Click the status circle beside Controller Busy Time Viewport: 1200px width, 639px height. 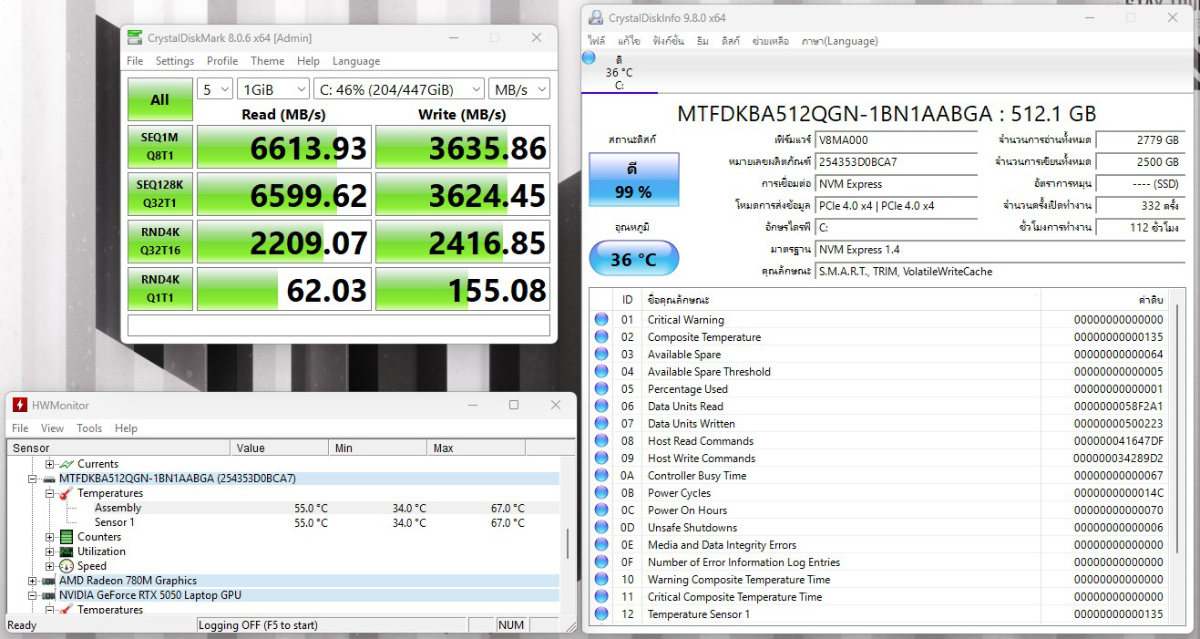tap(601, 476)
